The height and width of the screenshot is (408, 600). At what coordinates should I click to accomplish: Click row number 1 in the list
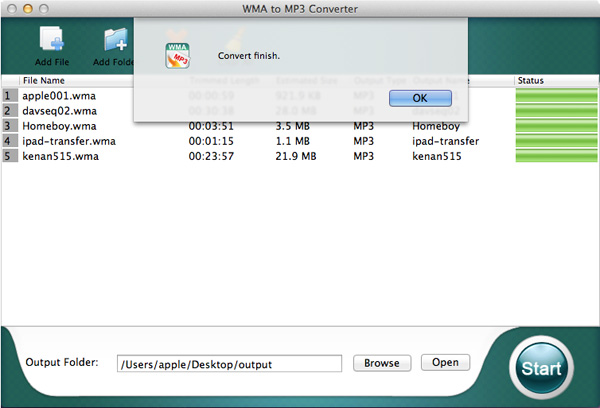tap(8, 96)
